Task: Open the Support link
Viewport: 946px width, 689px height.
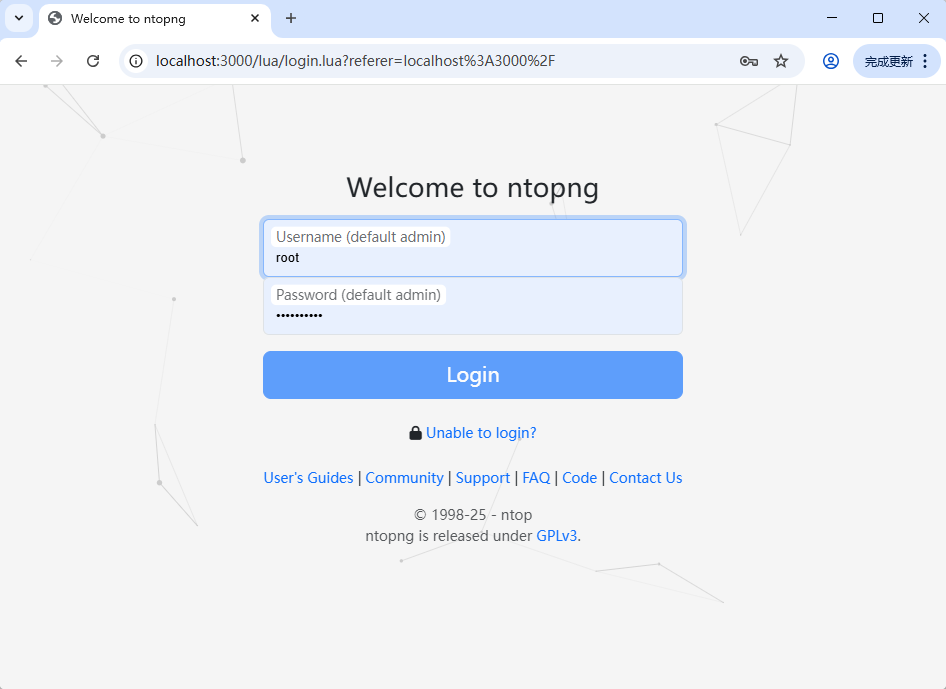Action: [x=483, y=478]
